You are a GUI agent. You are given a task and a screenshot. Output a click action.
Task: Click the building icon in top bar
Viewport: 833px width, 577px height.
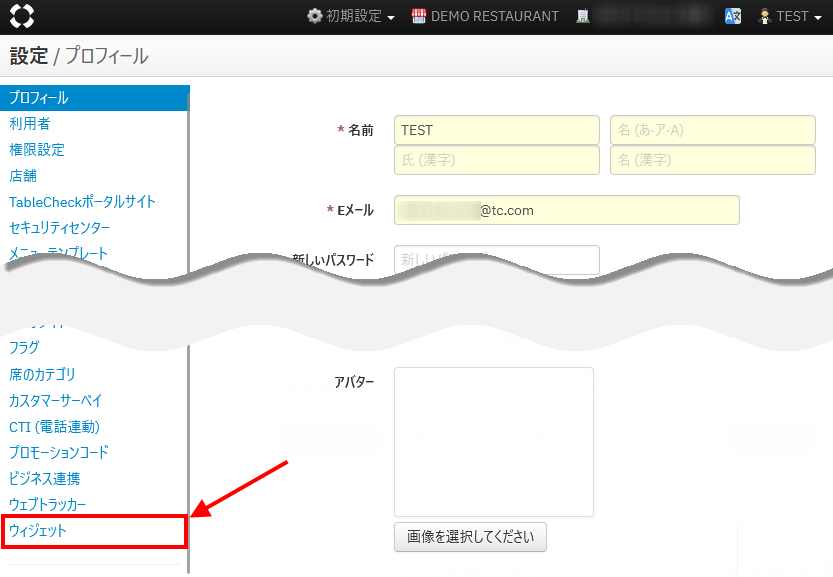pyautogui.click(x=583, y=16)
